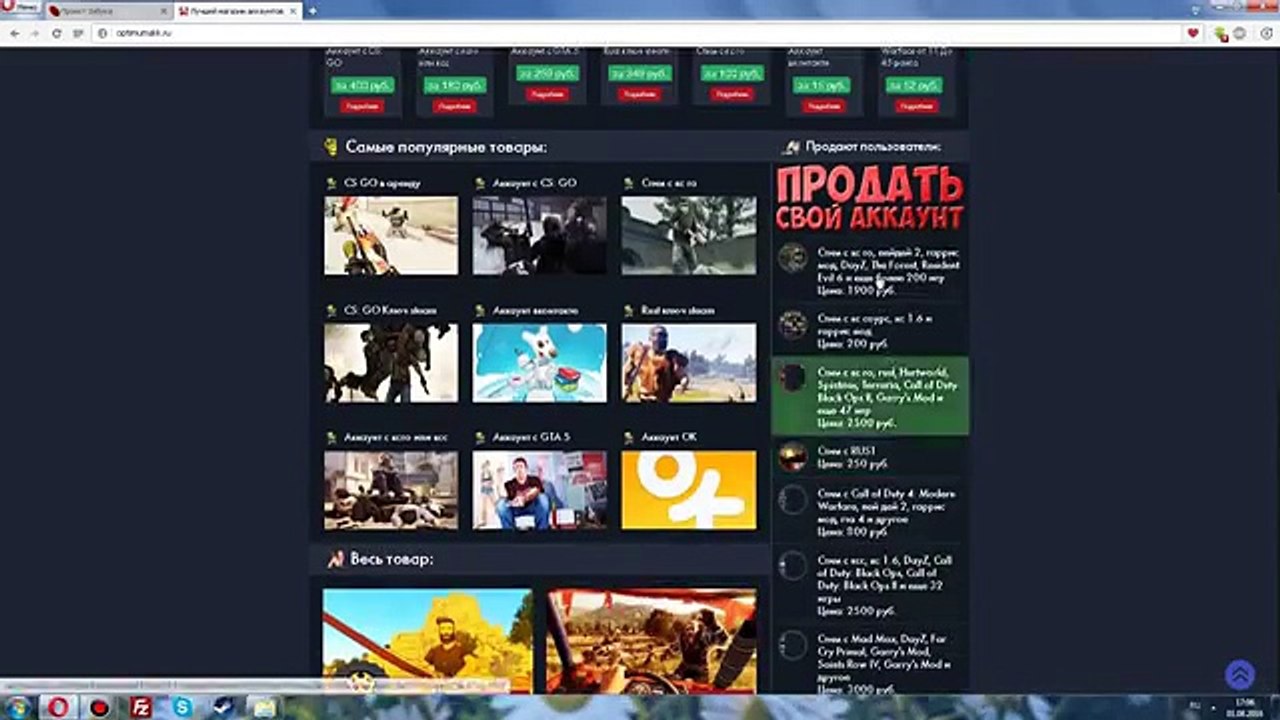Open the orange Аккаунт ОК thumbnail

(x=688, y=490)
